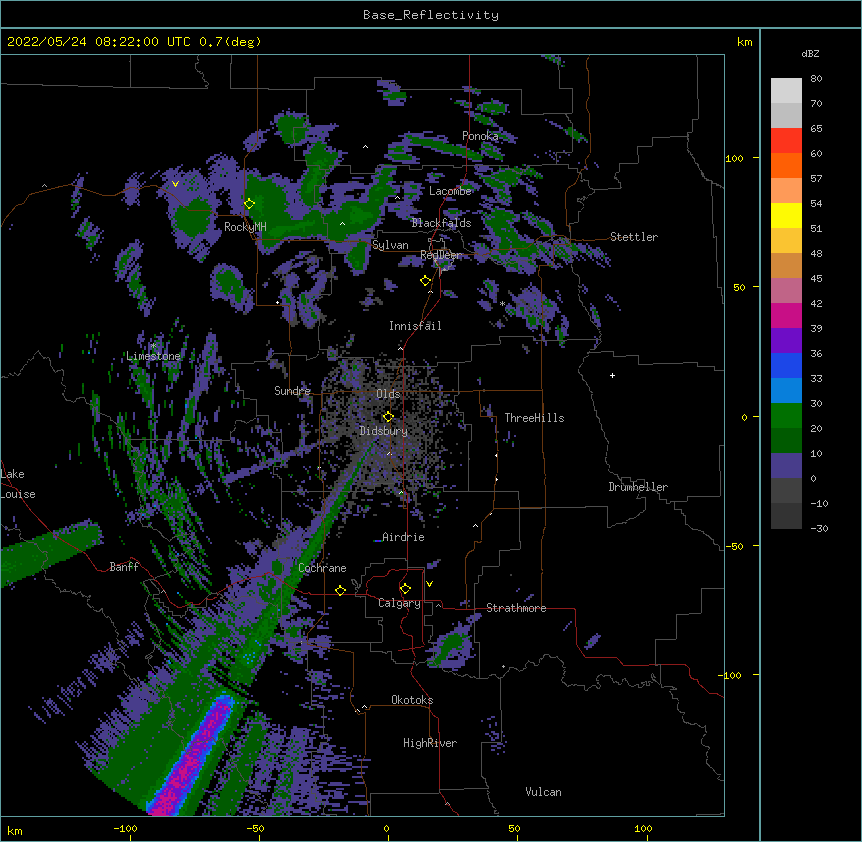Screen dimensions: 862x842
Task: Click the asterisk marker southeast of RedDeer
Action: pyautogui.click(x=502, y=304)
